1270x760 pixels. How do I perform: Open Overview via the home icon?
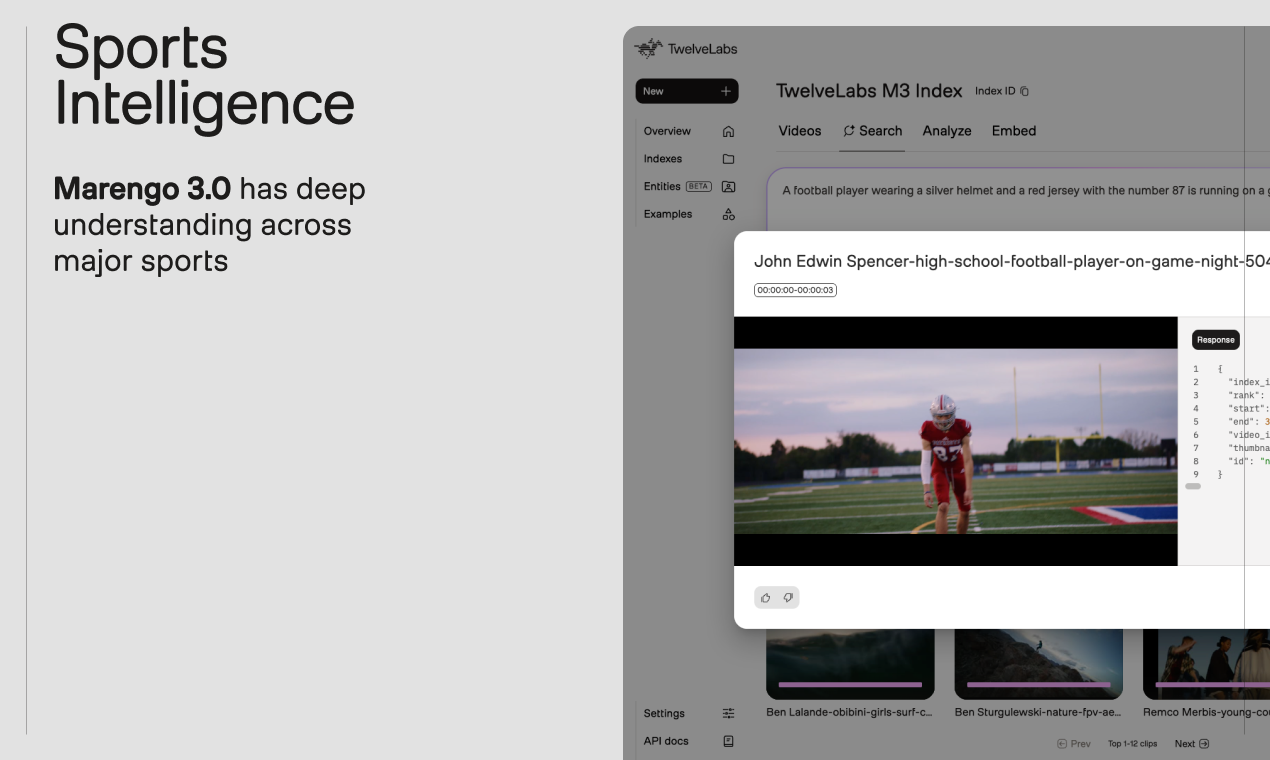728,131
